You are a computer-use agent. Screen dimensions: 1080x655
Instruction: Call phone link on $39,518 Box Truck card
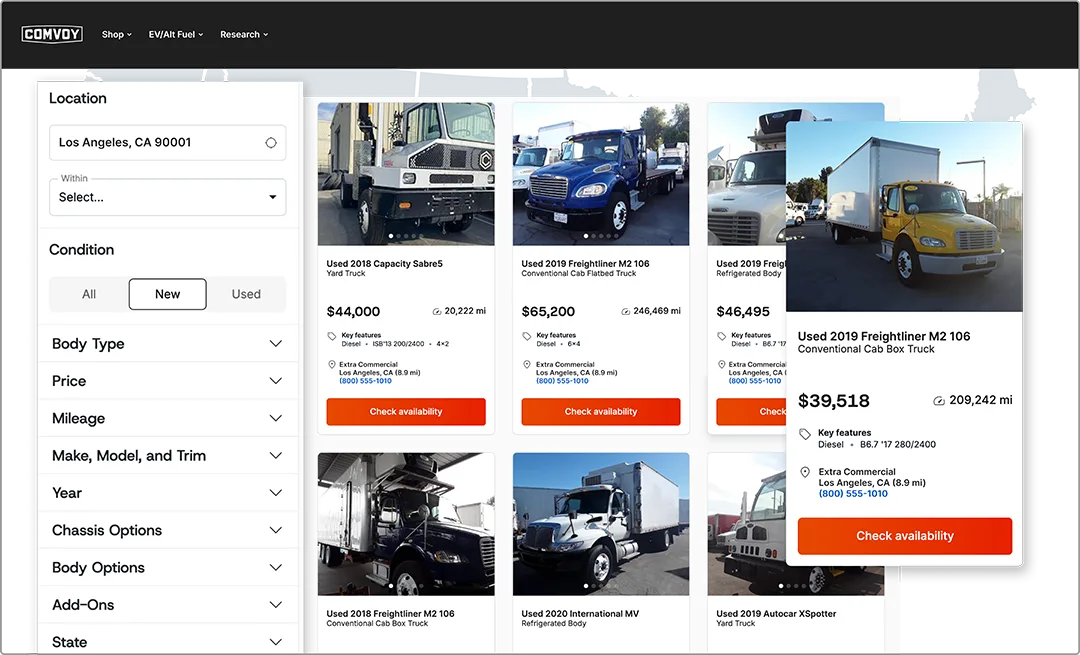point(853,494)
